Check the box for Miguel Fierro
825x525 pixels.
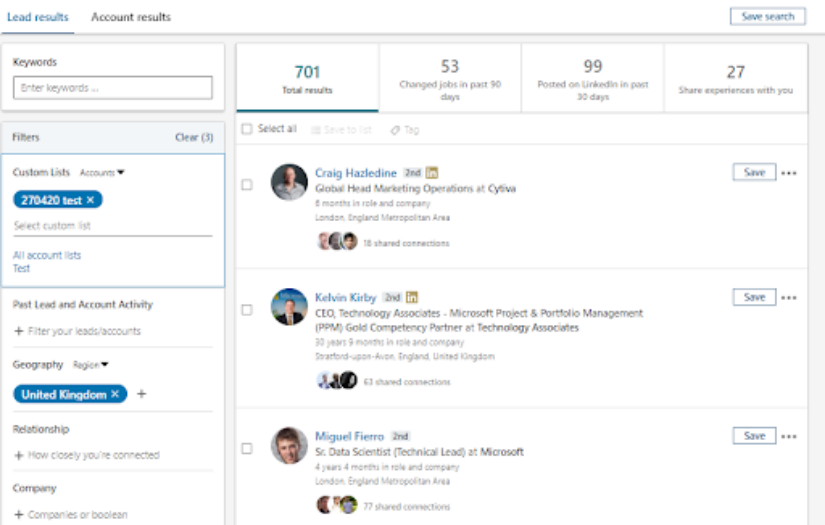pos(247,448)
